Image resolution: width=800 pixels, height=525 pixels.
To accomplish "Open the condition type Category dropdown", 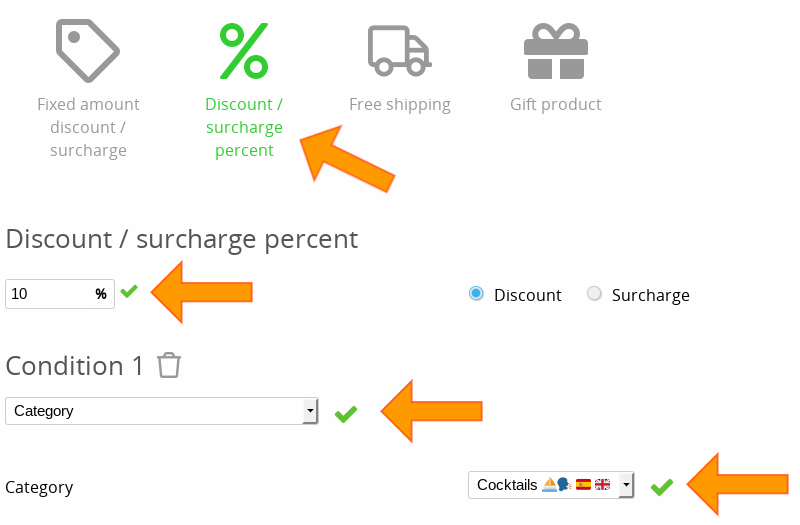I will tap(160, 411).
